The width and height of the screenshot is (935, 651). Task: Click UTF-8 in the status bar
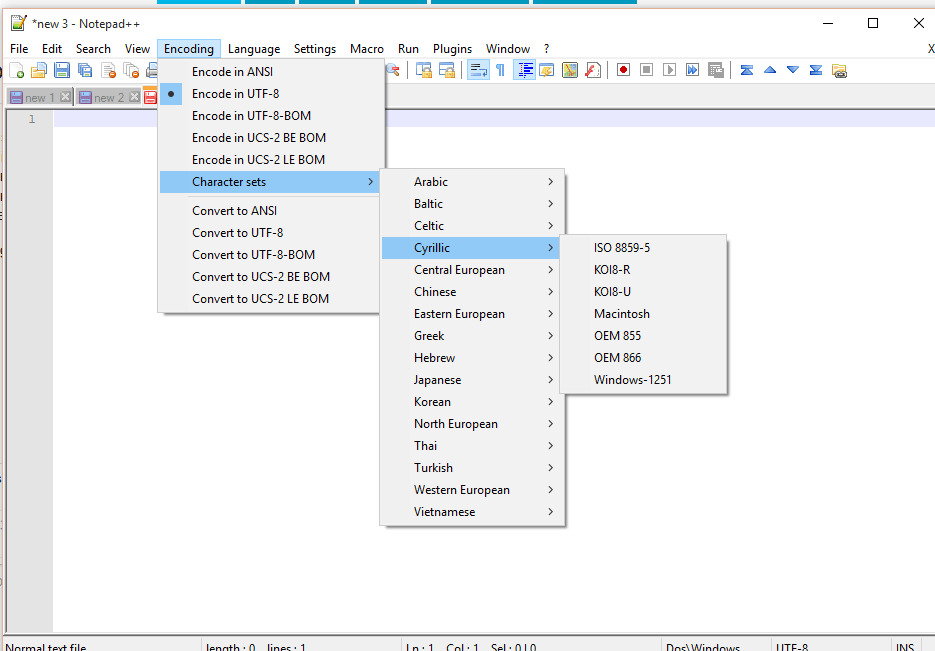(x=792, y=646)
